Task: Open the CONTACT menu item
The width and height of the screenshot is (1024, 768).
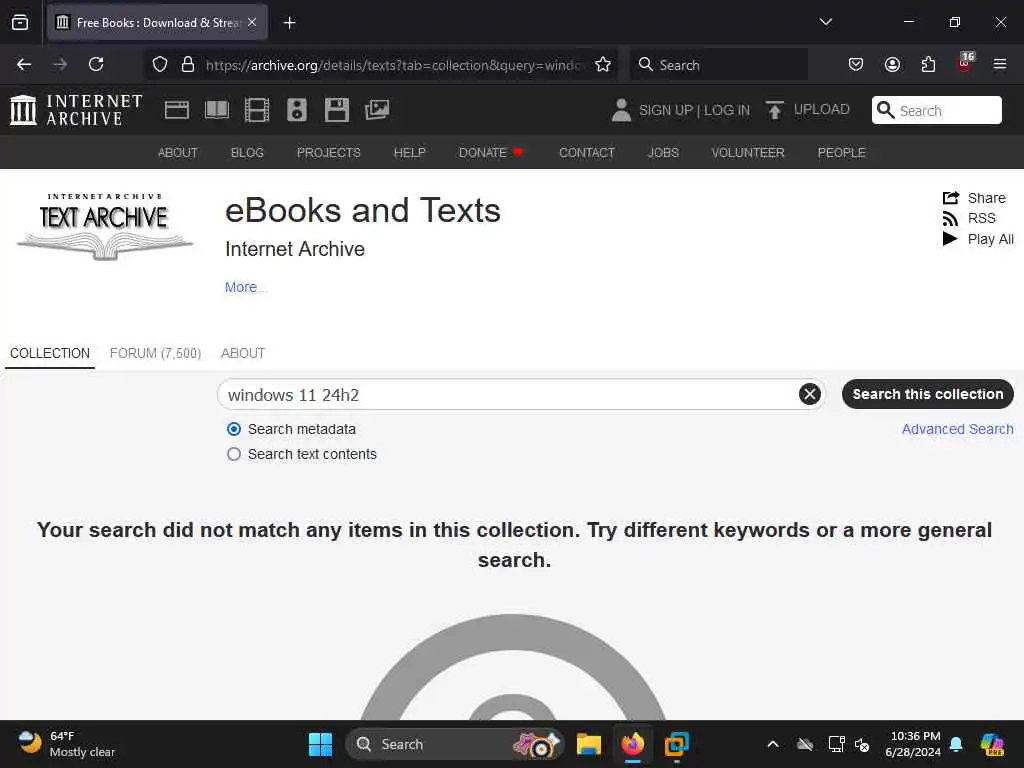Action: tap(586, 152)
